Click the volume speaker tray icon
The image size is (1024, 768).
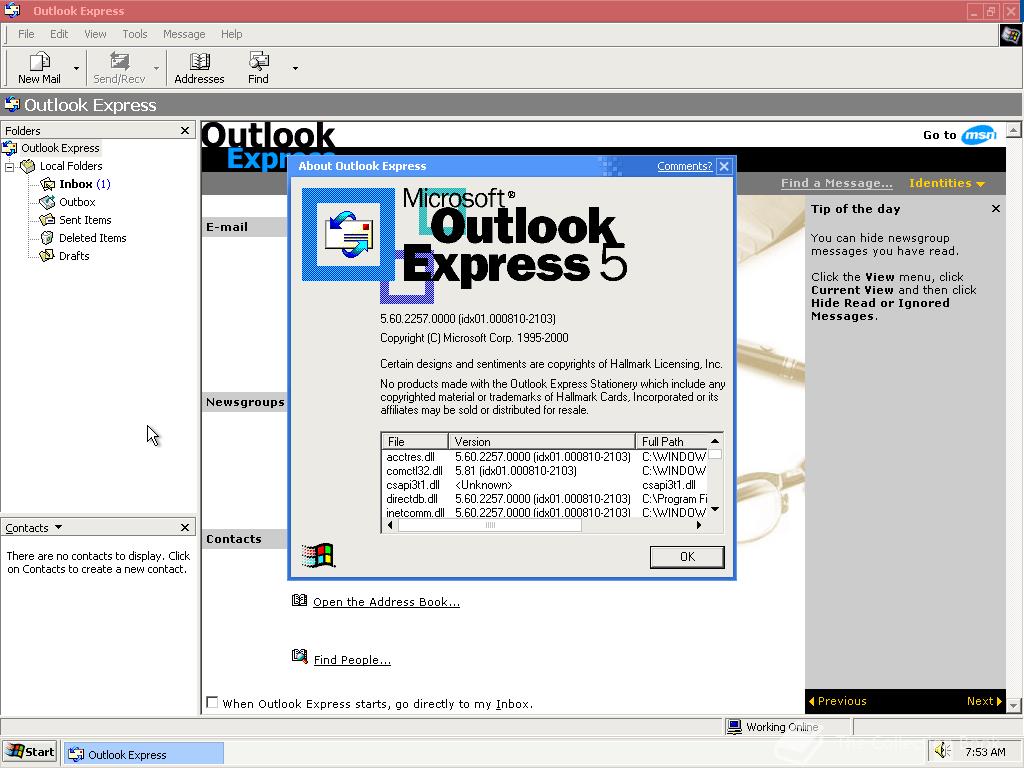pyautogui.click(x=942, y=751)
